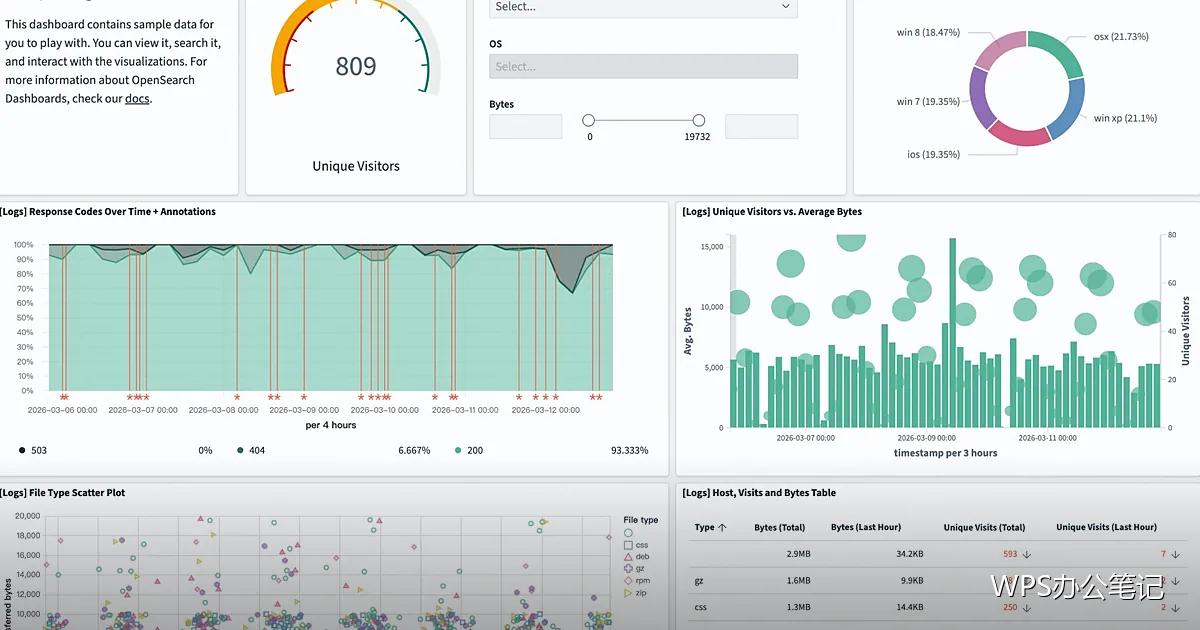Click the Bytes minimum input field

tap(525, 126)
